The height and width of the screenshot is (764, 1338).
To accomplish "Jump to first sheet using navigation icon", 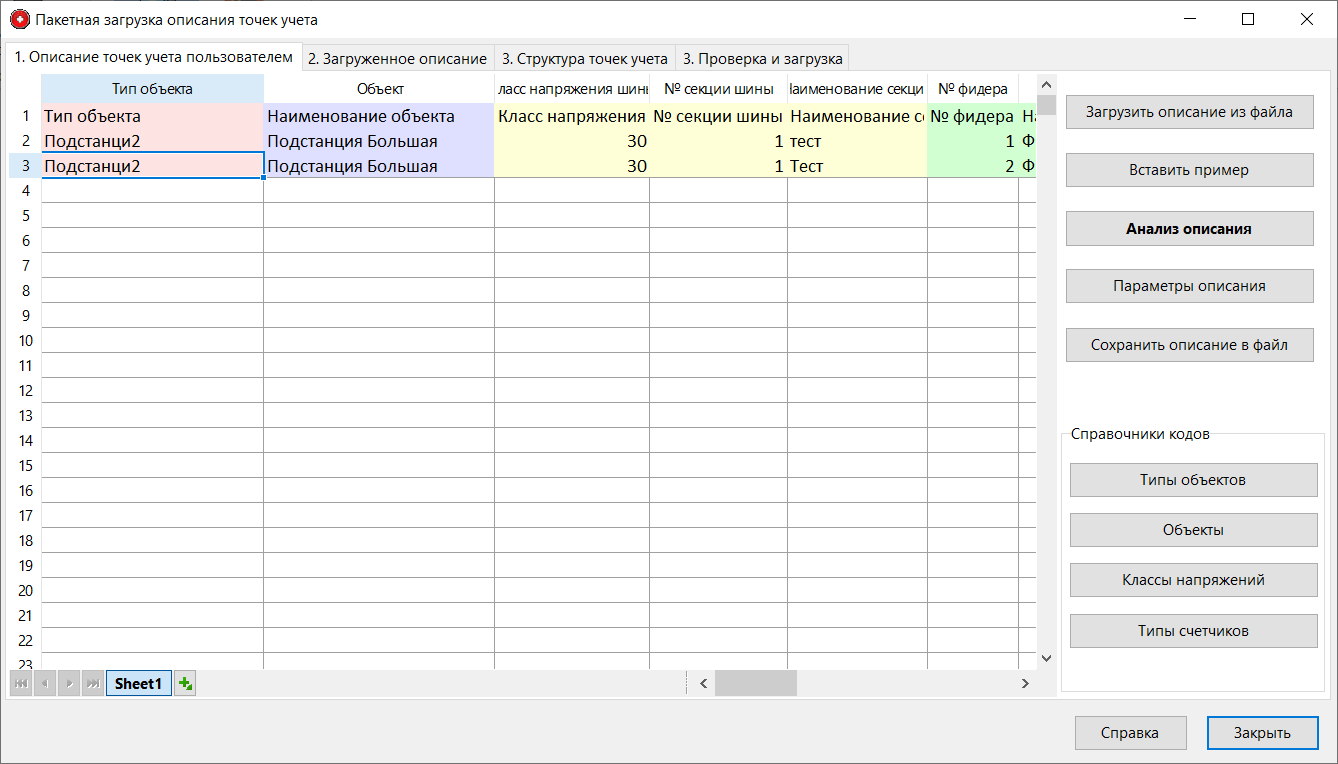I will point(20,683).
